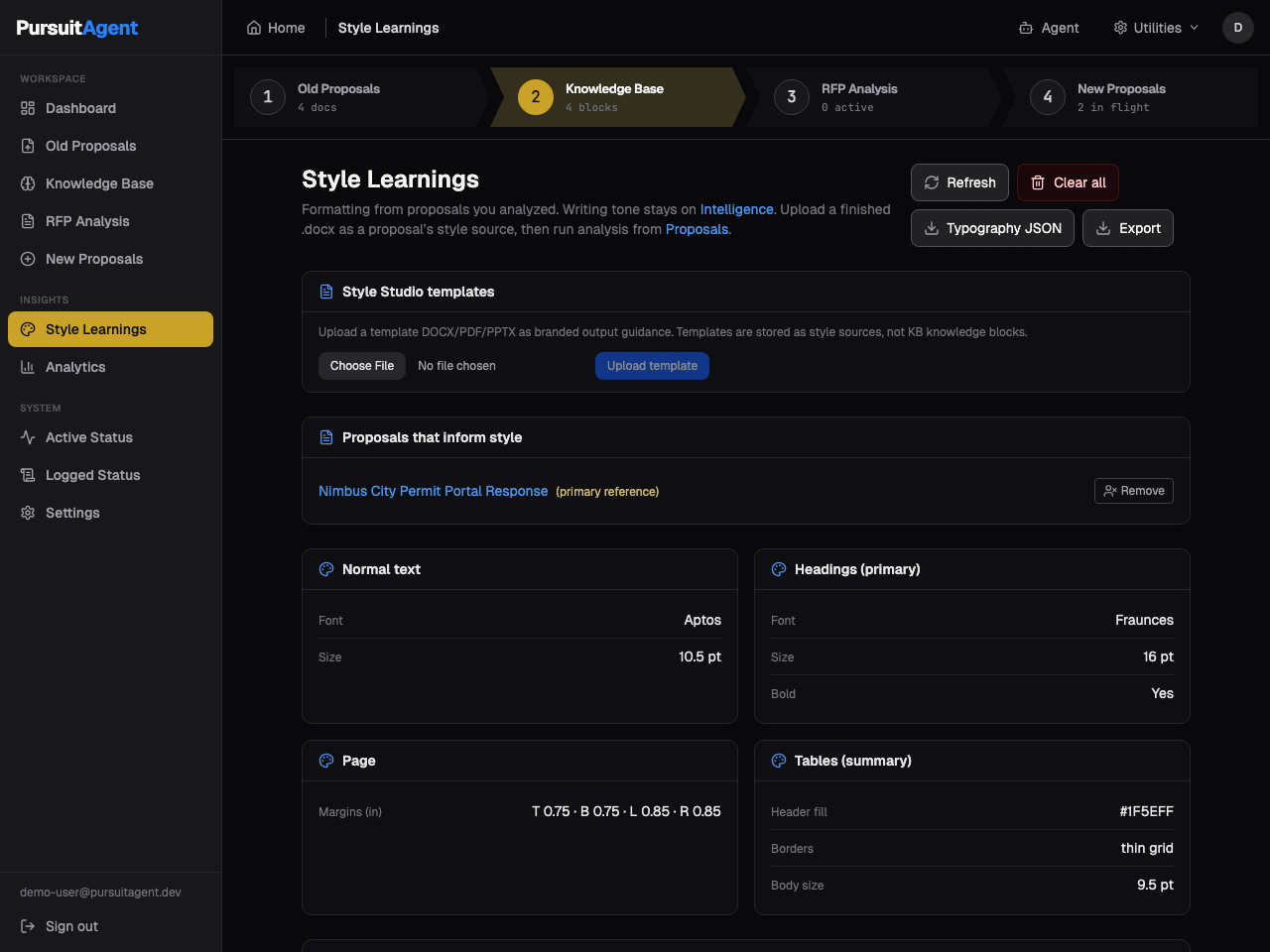Screen dimensions: 1270x952
Task: Open Nimbus City Permit Portal Response link
Action: pos(433,491)
